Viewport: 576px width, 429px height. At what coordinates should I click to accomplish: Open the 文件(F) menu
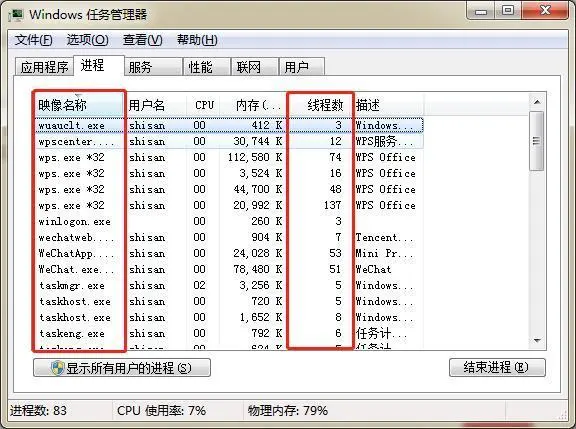tap(33, 39)
